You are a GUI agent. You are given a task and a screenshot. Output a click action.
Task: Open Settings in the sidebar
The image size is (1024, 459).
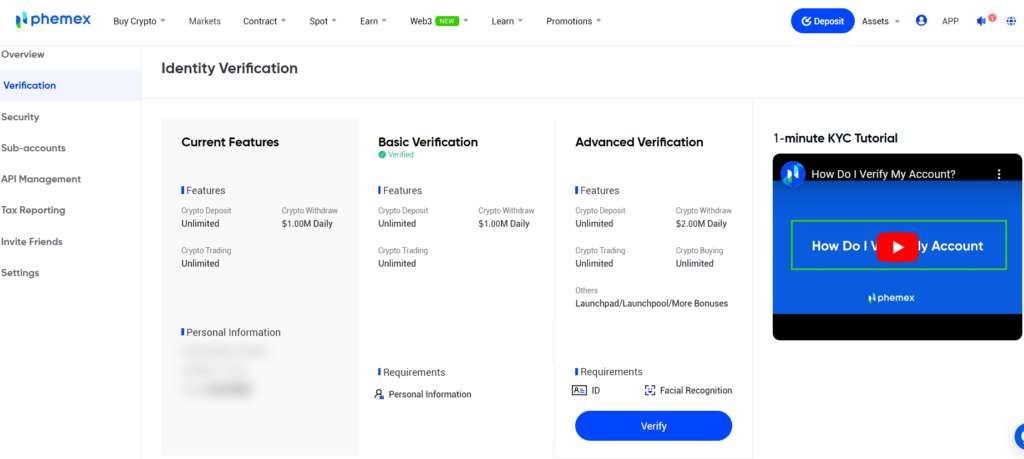point(20,272)
